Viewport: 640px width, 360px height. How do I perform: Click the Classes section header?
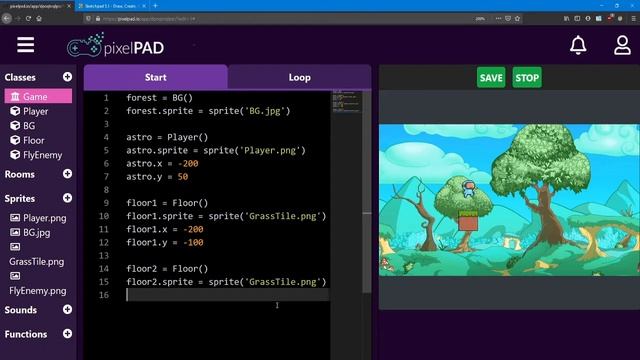click(20, 77)
